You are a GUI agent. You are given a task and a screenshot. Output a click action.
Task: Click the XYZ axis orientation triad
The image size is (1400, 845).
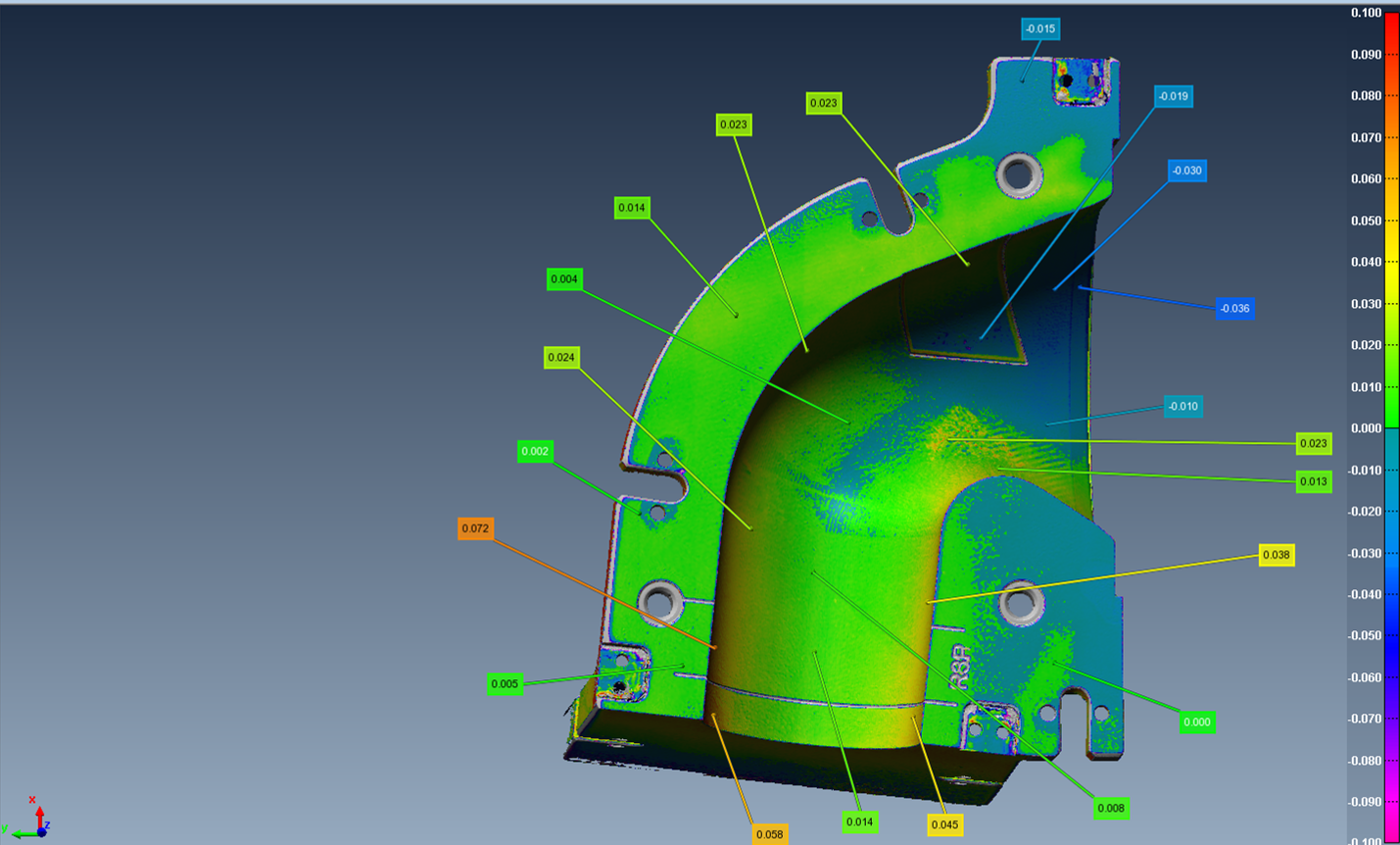click(x=27, y=818)
